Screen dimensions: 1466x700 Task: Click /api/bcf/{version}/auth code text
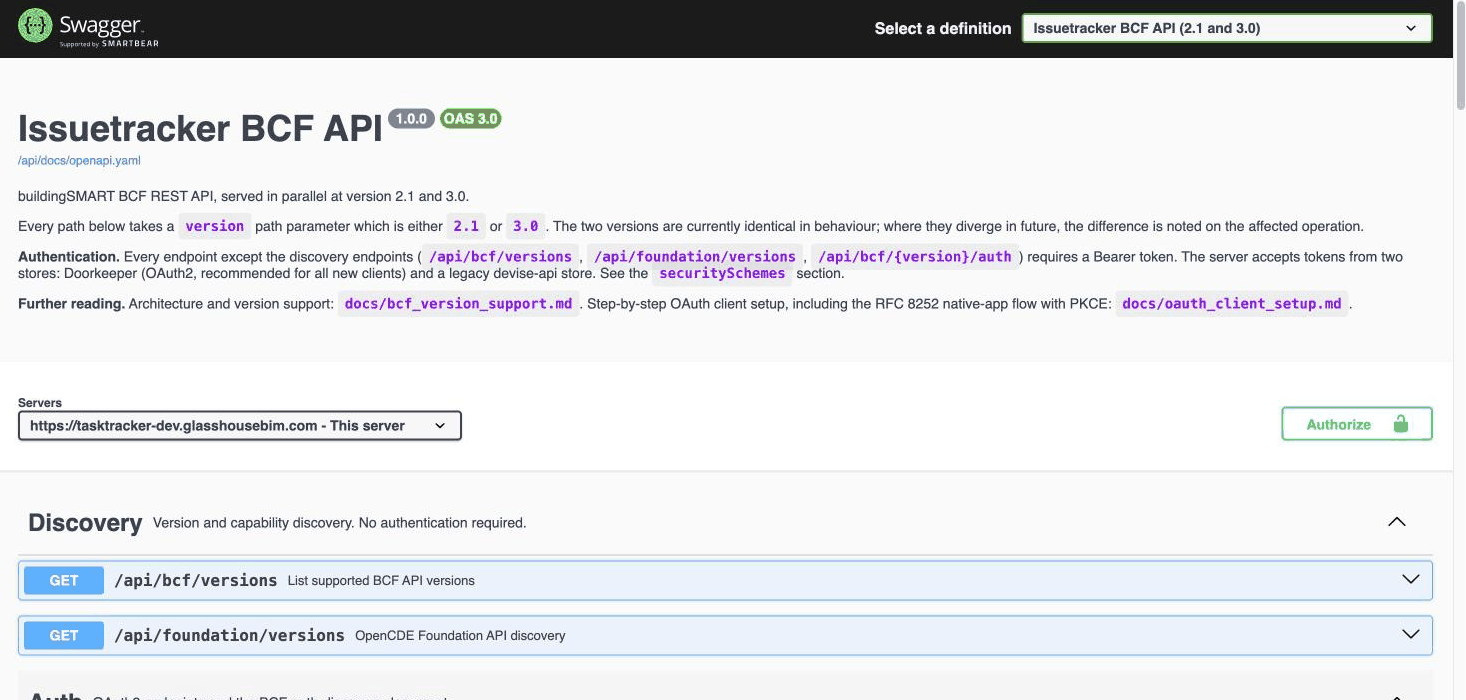(x=915, y=257)
